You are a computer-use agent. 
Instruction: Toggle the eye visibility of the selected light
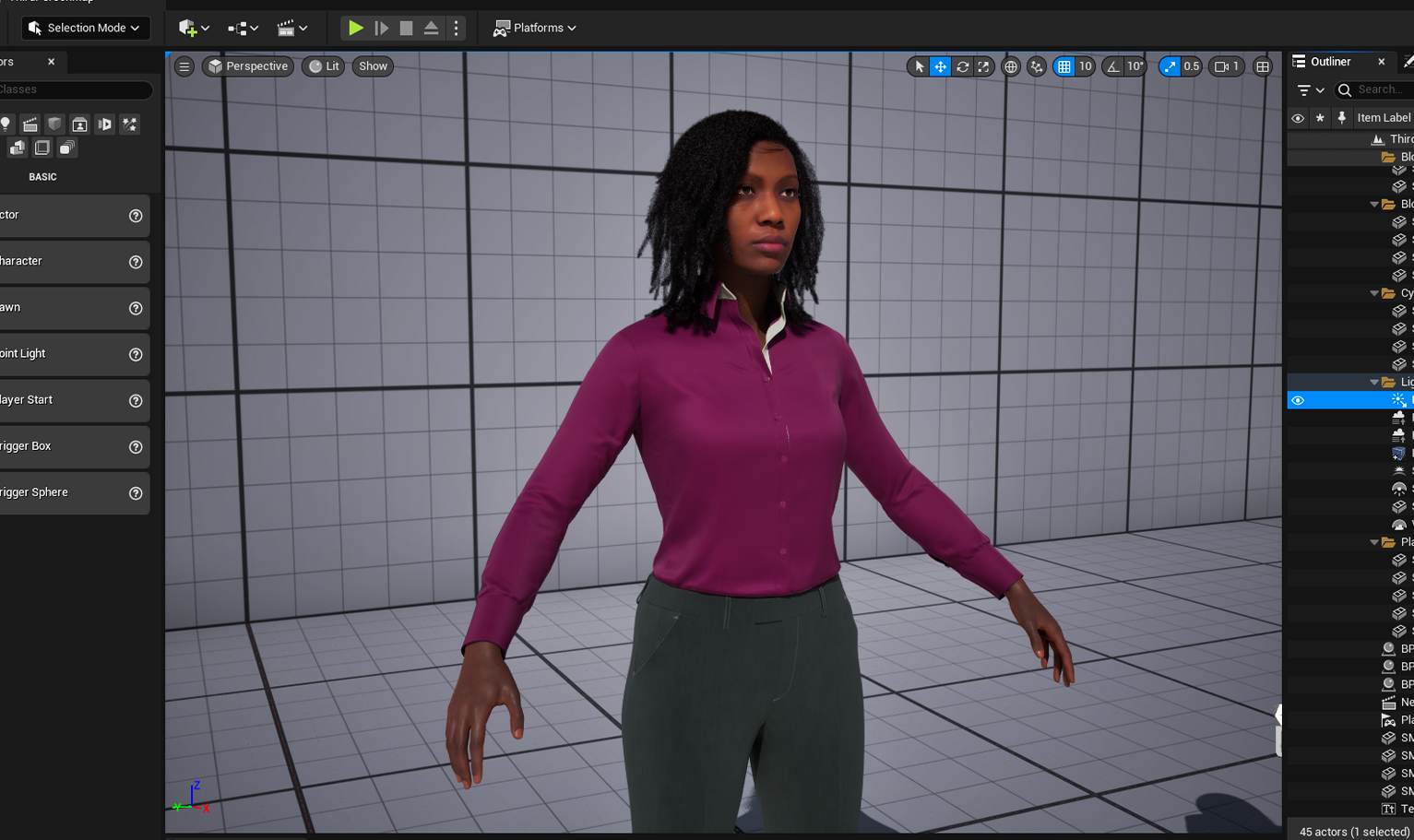1299,399
